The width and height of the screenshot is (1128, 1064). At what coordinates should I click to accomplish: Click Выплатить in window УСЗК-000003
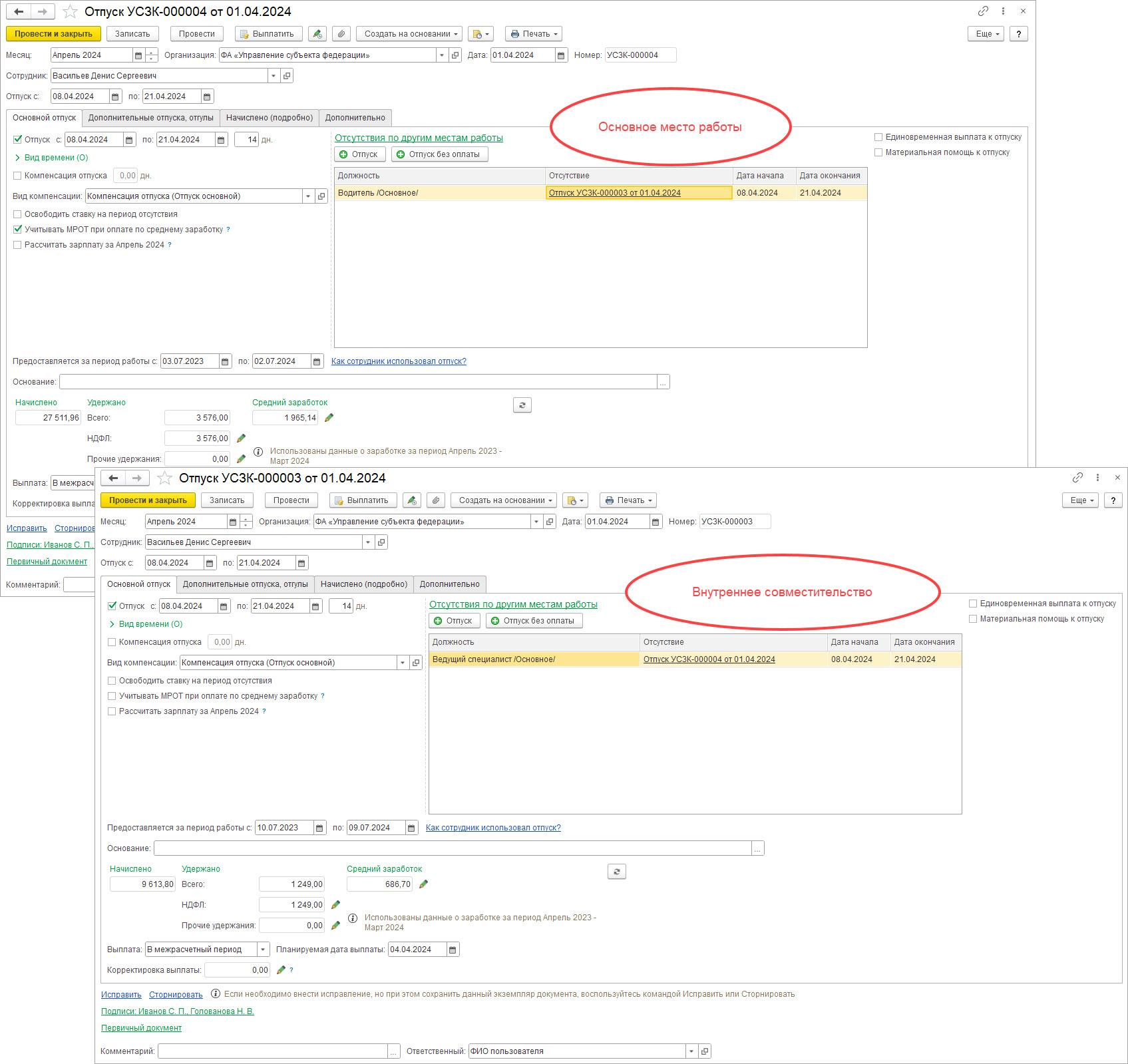[363, 500]
